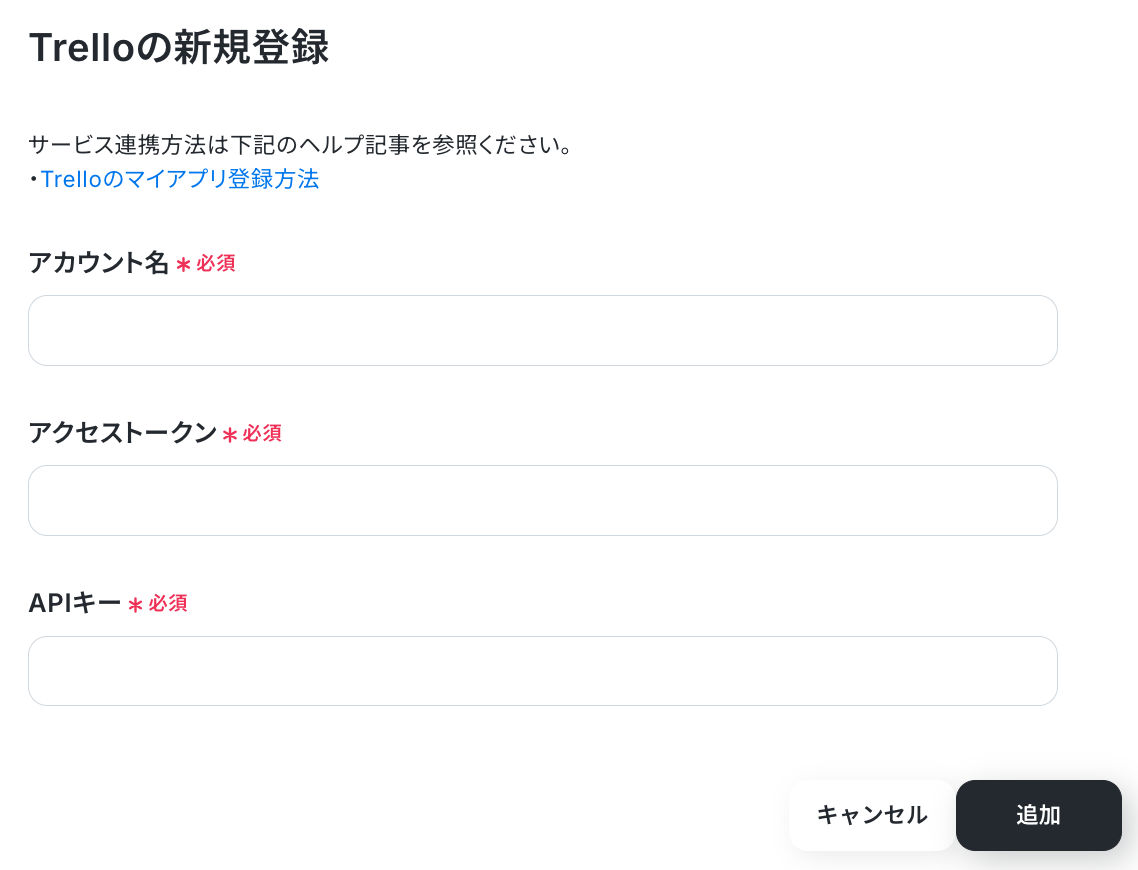Click the 必須 marker next to アカウント名

tap(216, 263)
